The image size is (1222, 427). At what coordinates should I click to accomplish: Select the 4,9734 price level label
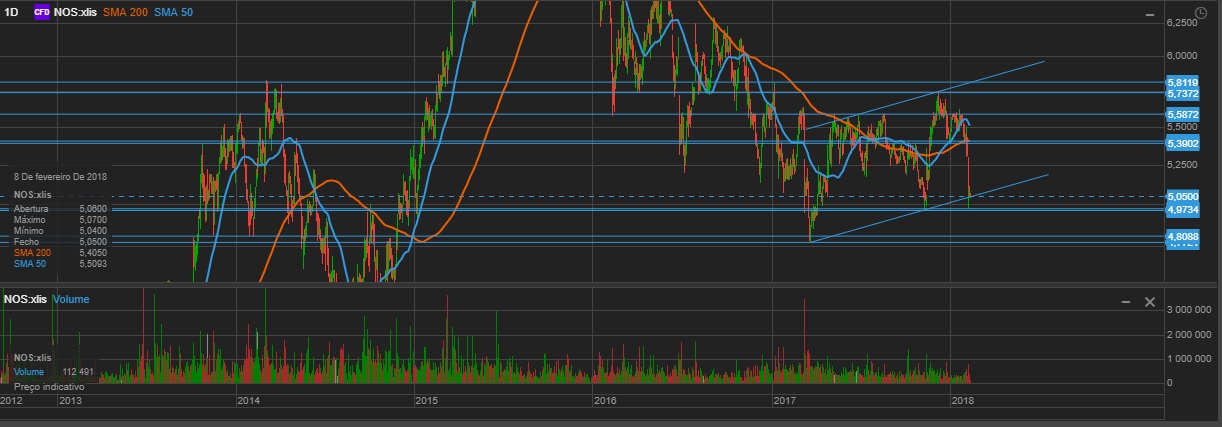[1183, 209]
